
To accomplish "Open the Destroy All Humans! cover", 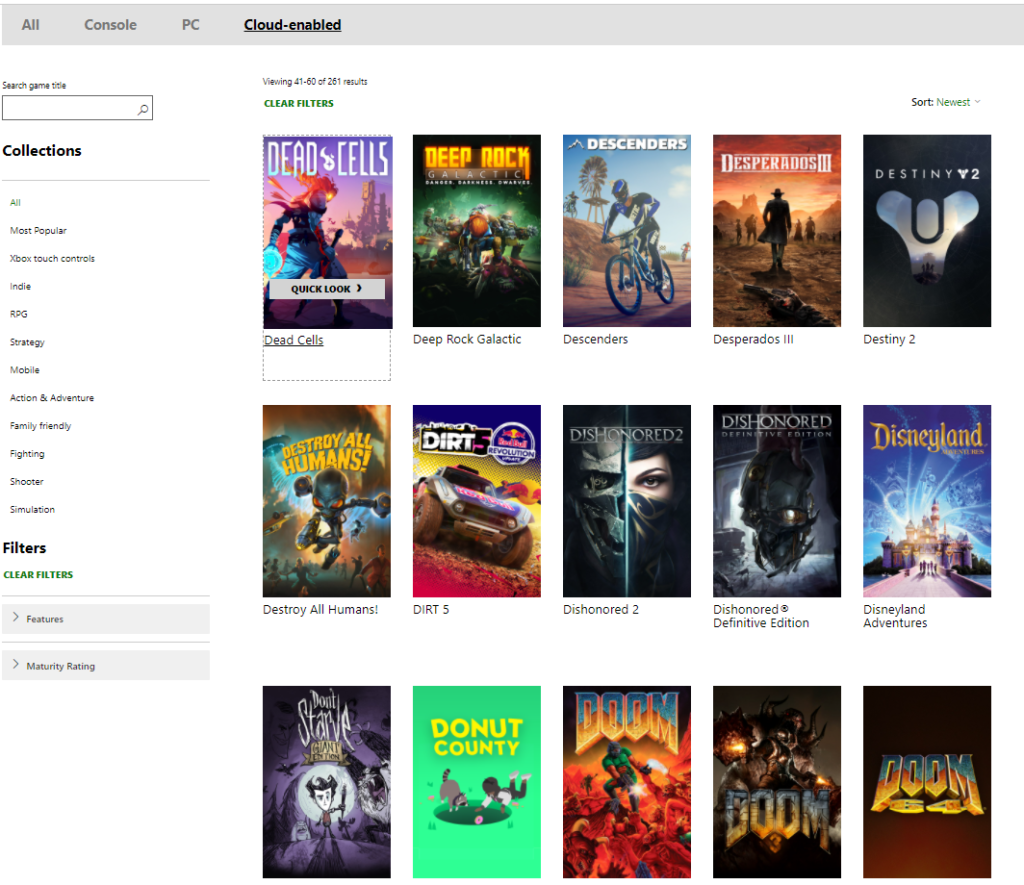I will pyautogui.click(x=326, y=500).
